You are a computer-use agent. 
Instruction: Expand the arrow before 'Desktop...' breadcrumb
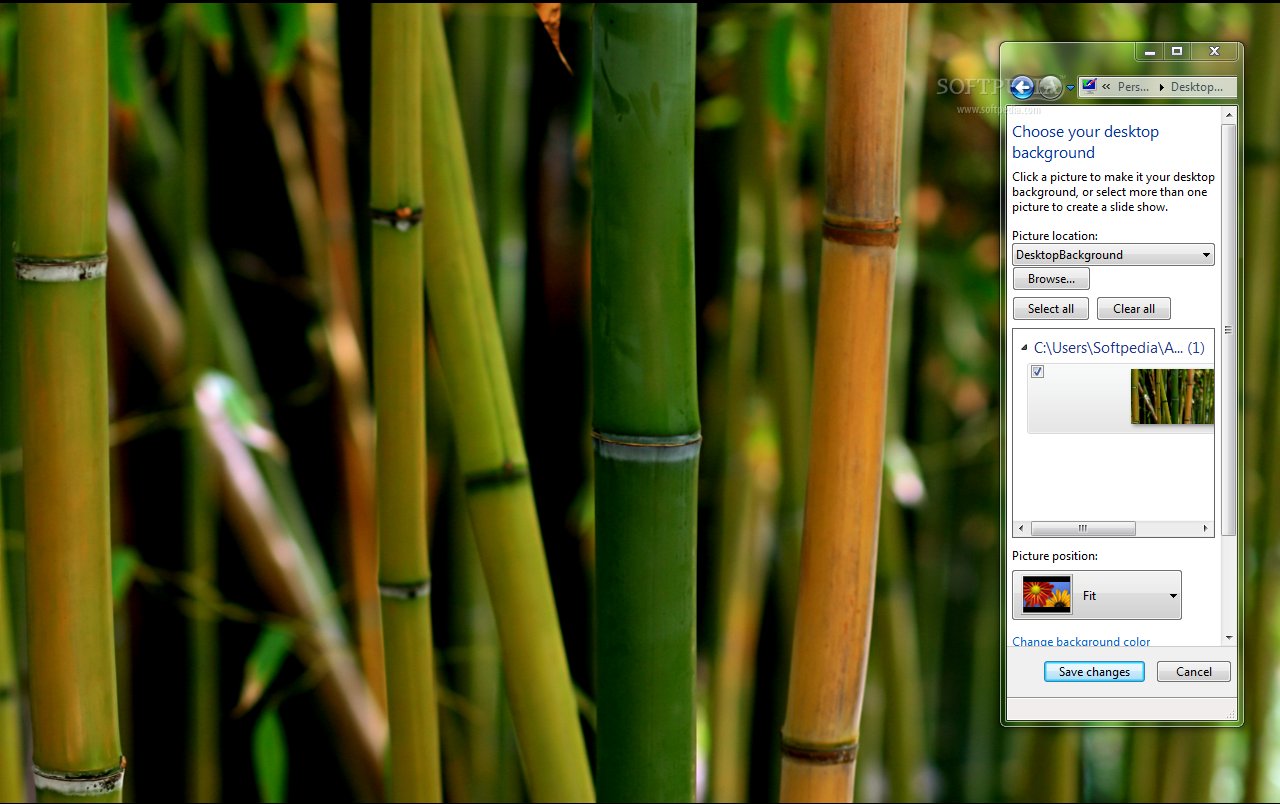tap(1162, 87)
